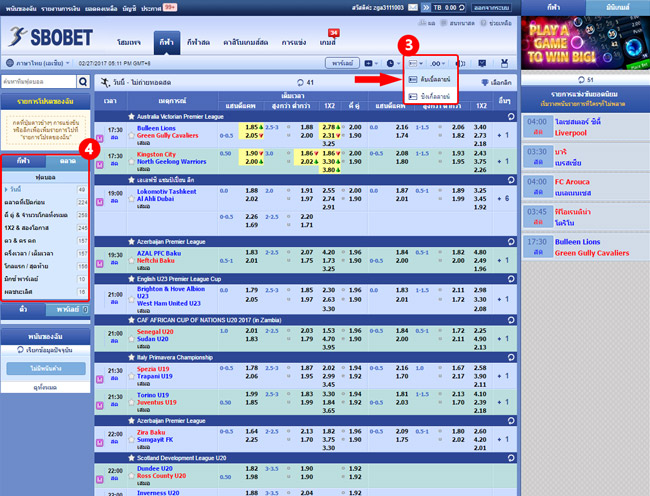The image size is (650, 496).
Task: Click the sound speaker icon in toolbar
Action: point(461,63)
